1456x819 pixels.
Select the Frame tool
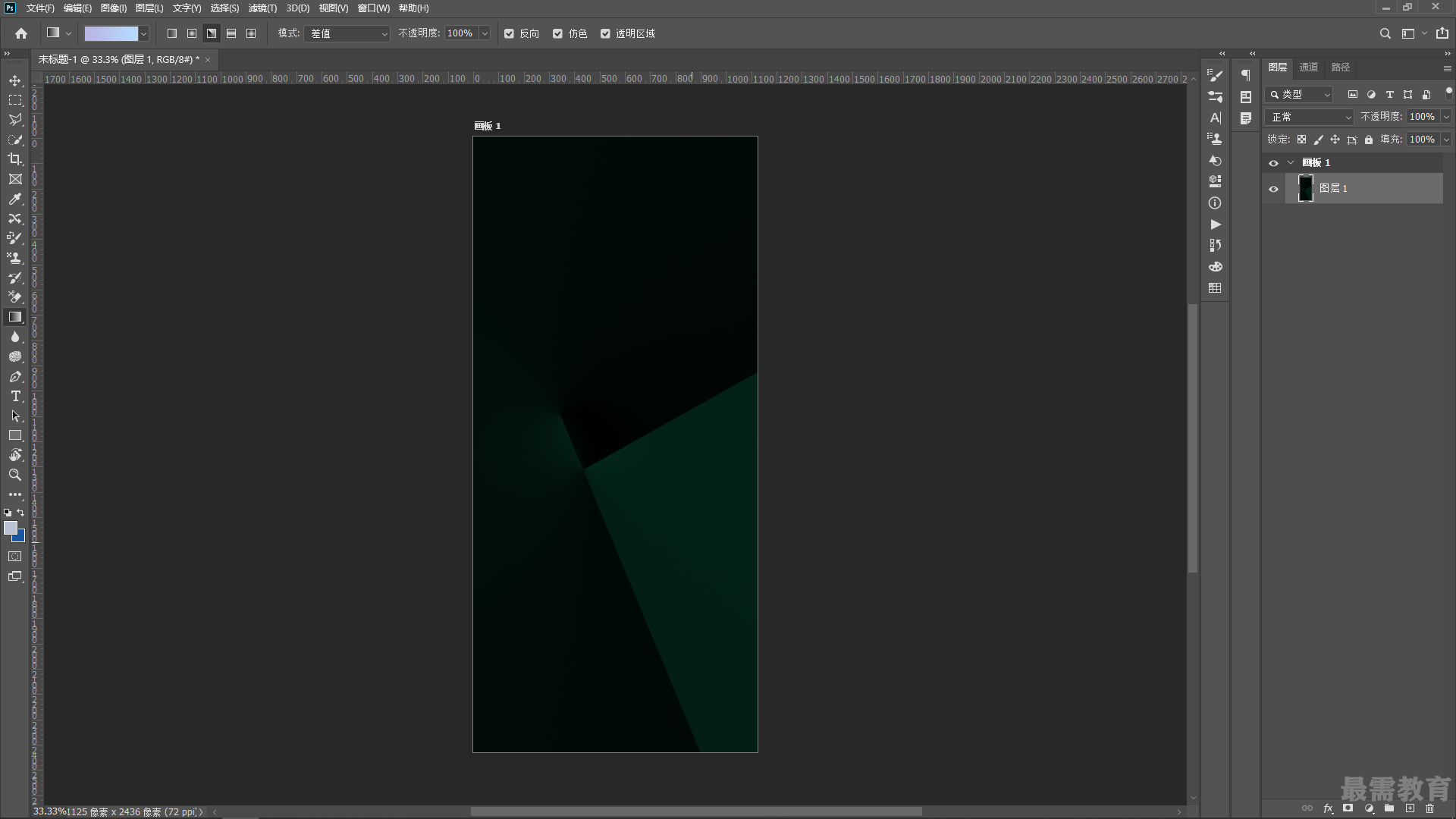click(x=15, y=179)
